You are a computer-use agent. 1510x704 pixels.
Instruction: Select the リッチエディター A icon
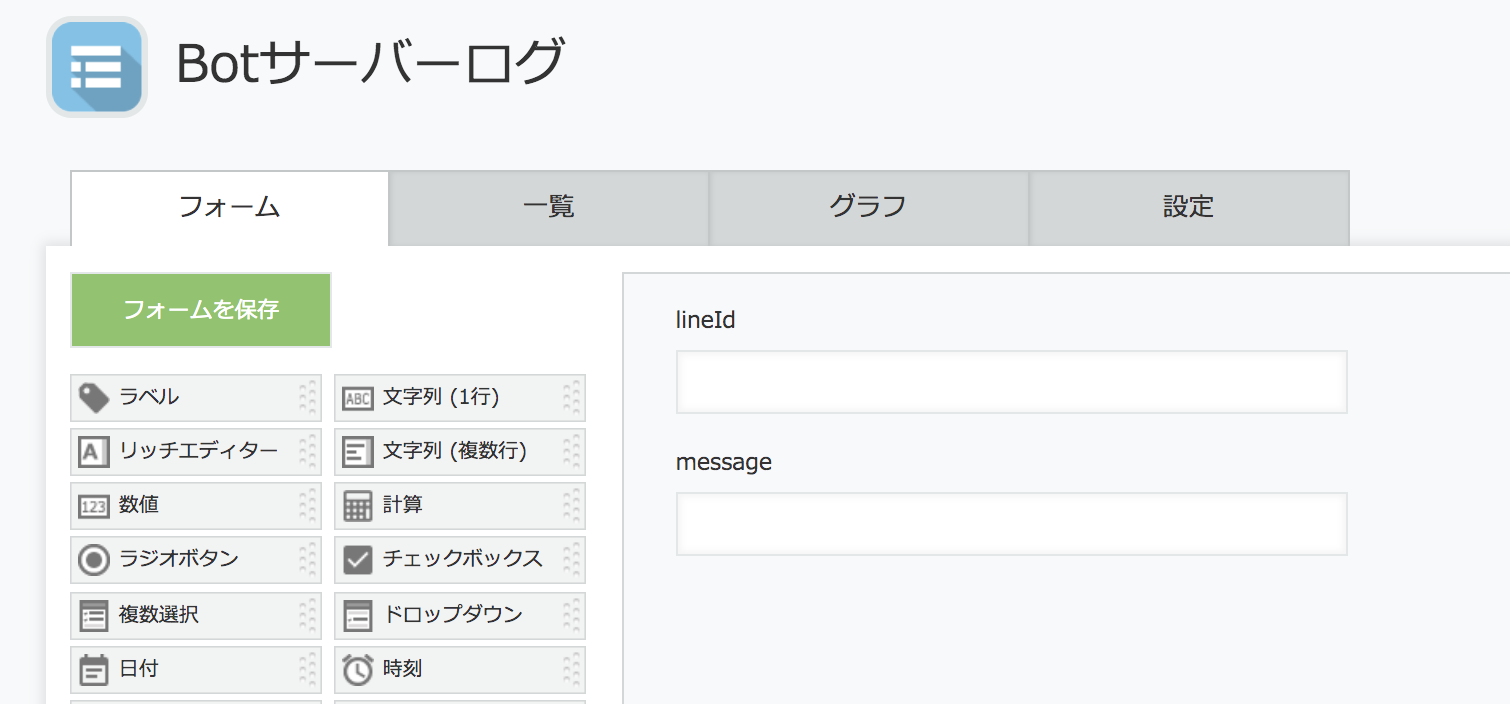93,452
